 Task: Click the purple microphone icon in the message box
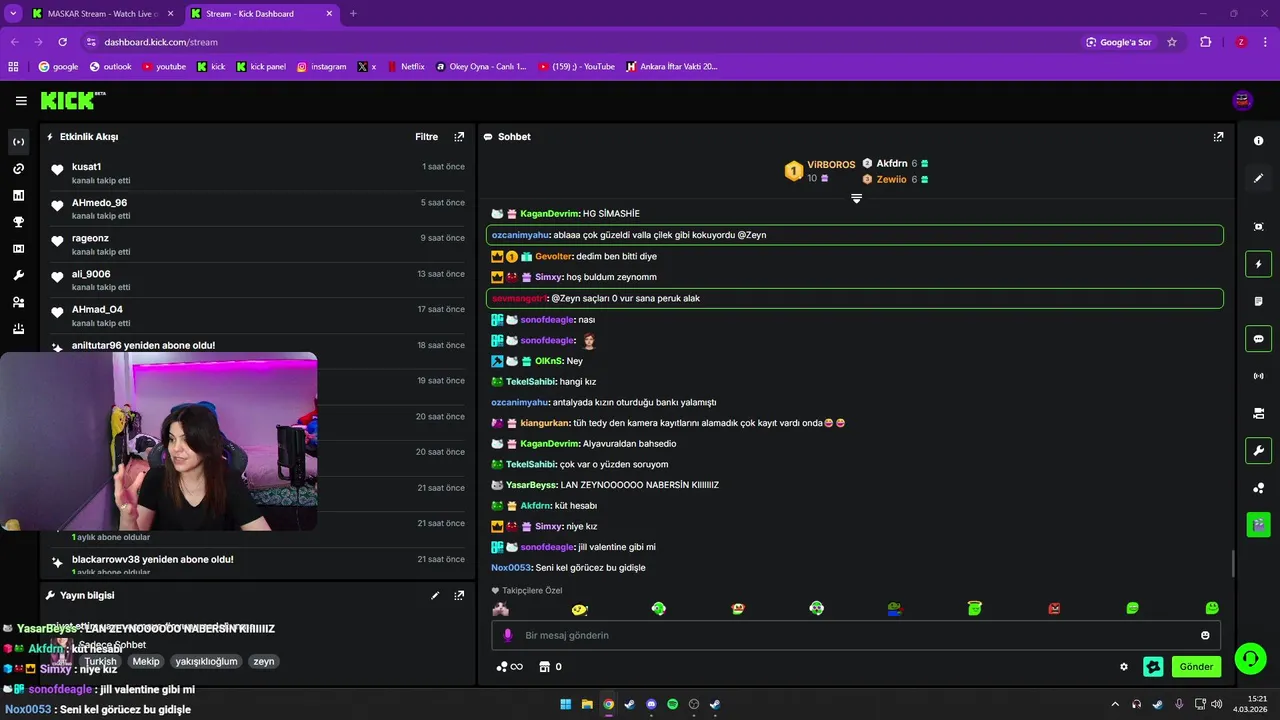click(508, 635)
